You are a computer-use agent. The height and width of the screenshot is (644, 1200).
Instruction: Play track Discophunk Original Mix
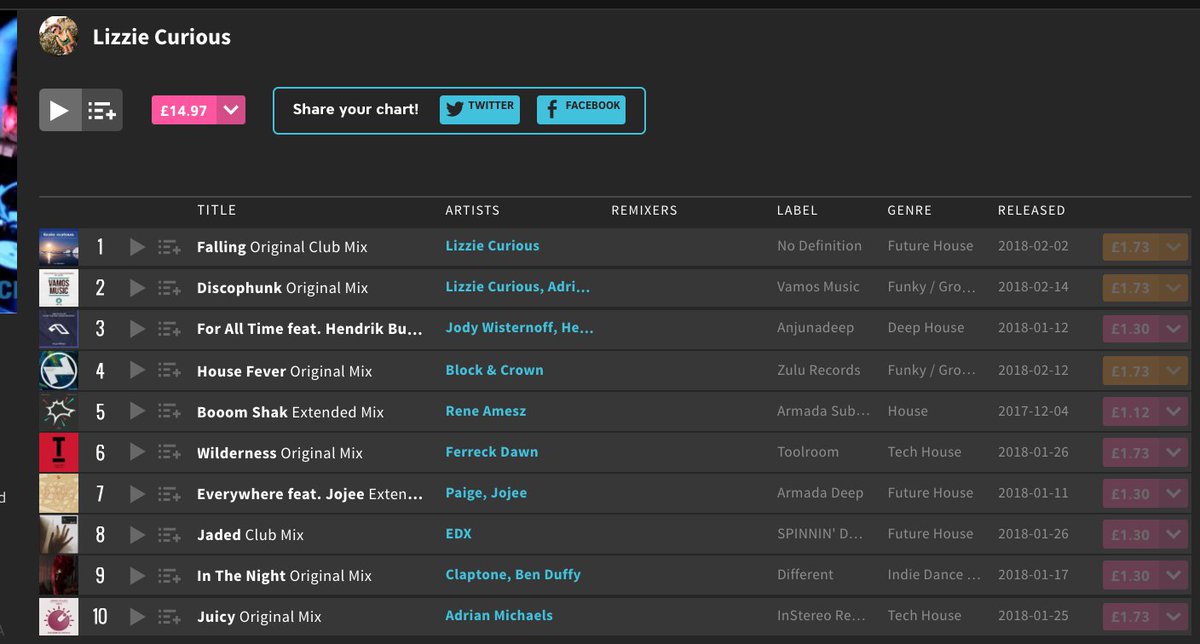138,288
